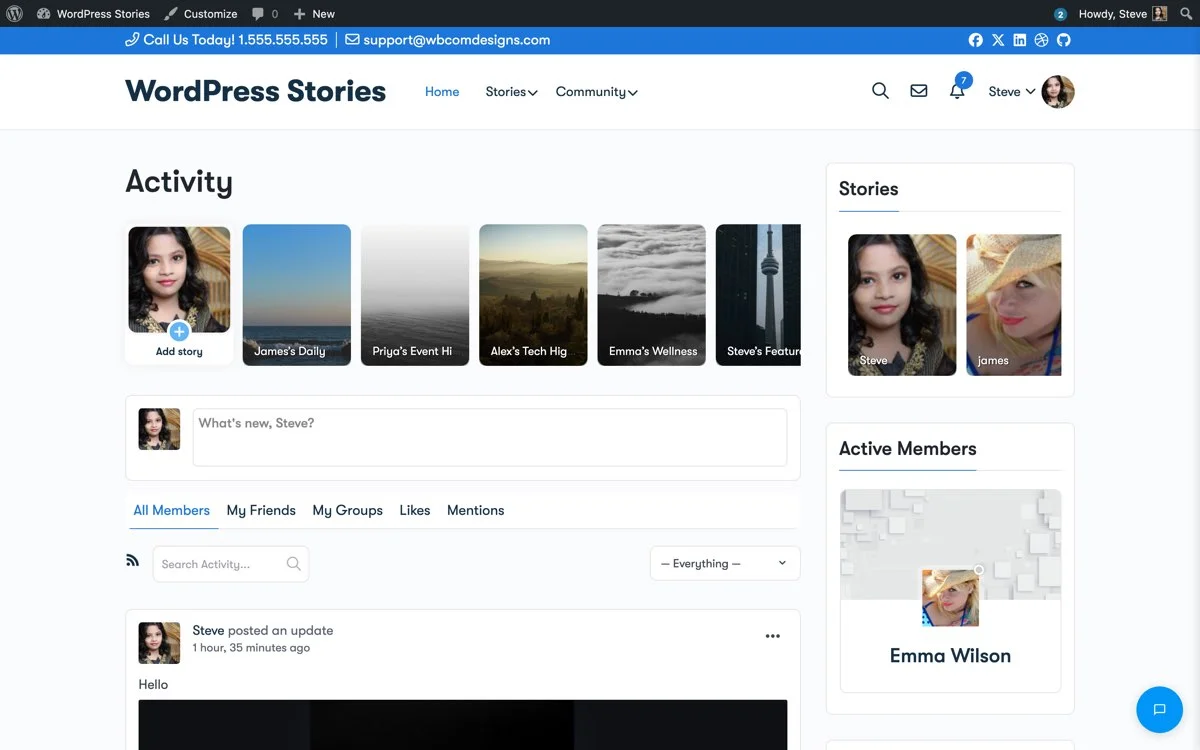Open the activity RSS feed icon
This screenshot has width=1200, height=750.
[x=133, y=560]
